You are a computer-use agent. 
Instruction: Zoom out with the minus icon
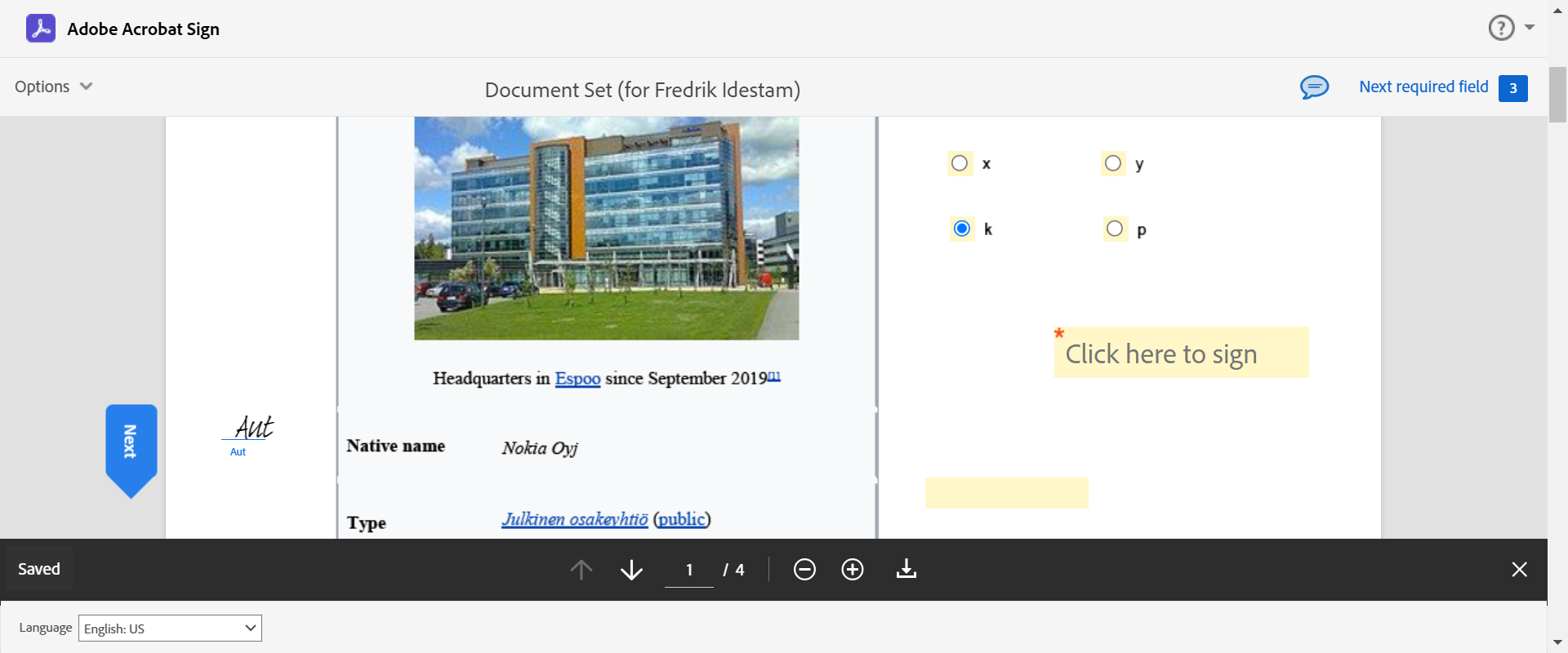(x=804, y=569)
